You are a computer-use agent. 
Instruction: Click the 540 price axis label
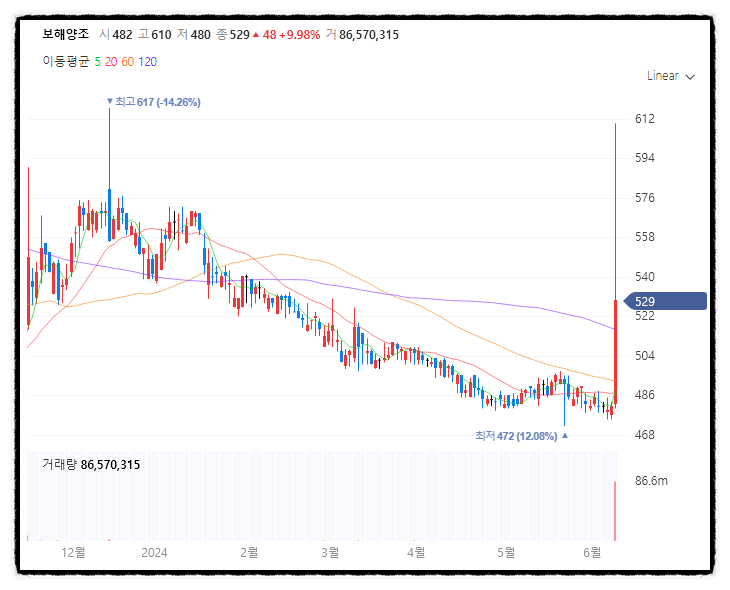tap(645, 277)
